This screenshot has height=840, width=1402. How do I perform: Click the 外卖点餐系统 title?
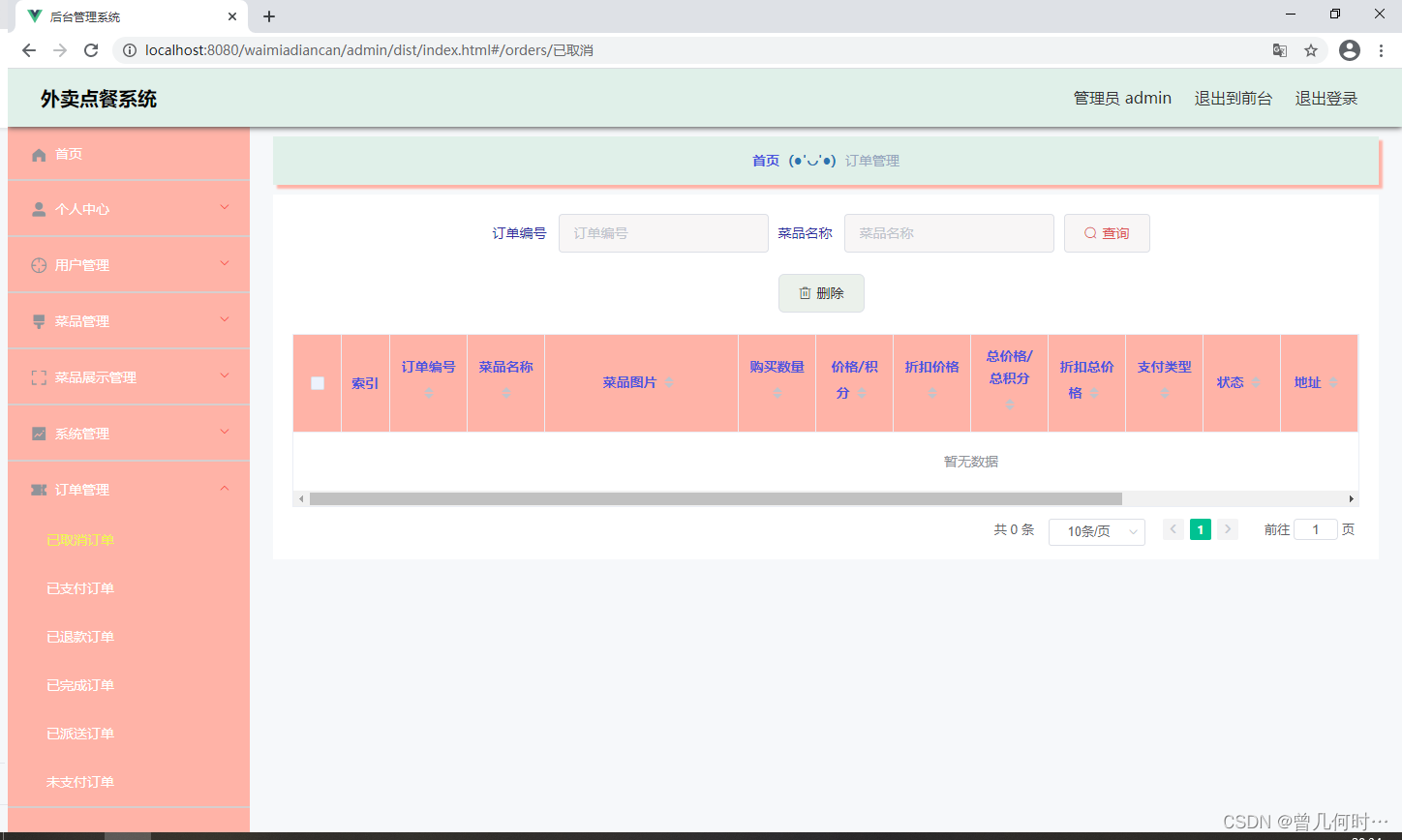coord(99,99)
